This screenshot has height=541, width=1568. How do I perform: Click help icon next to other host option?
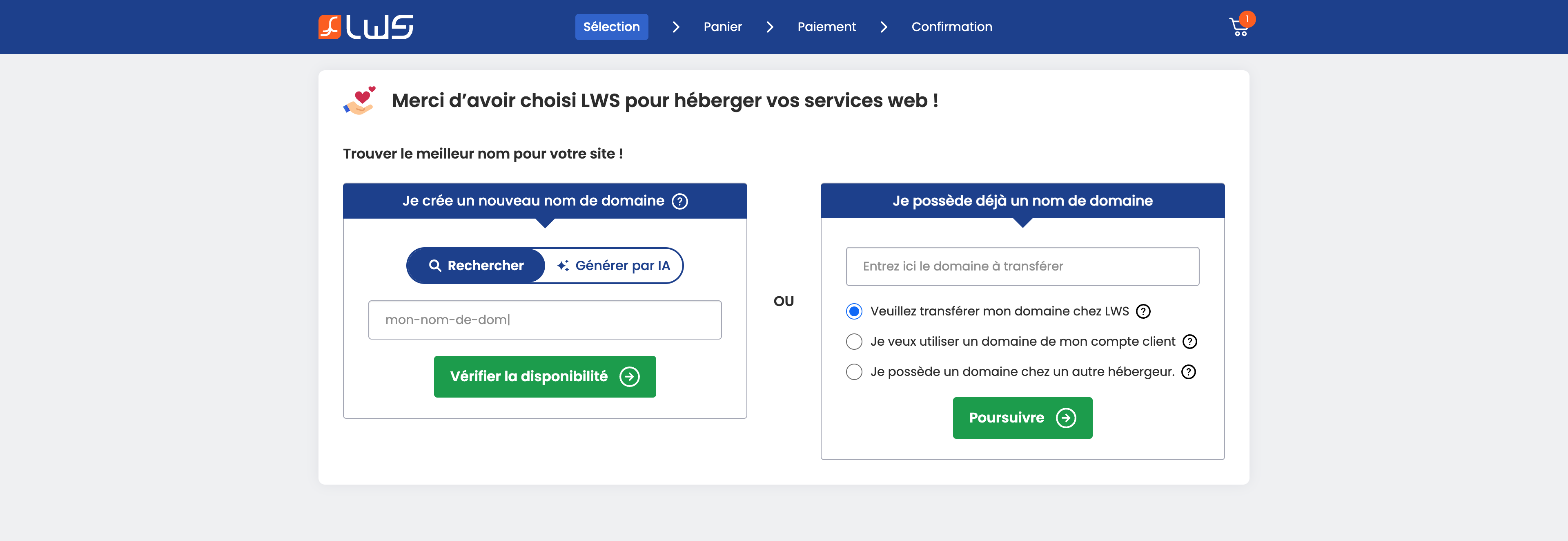coord(1188,372)
